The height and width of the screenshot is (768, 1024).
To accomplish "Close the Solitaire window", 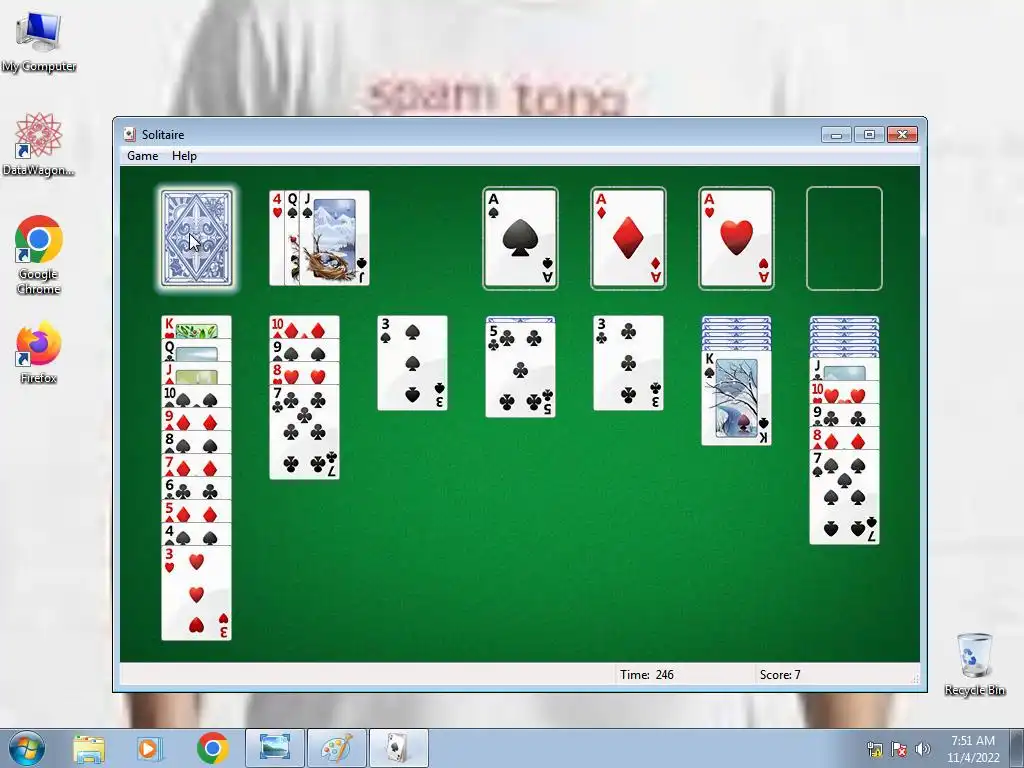I will (902, 135).
